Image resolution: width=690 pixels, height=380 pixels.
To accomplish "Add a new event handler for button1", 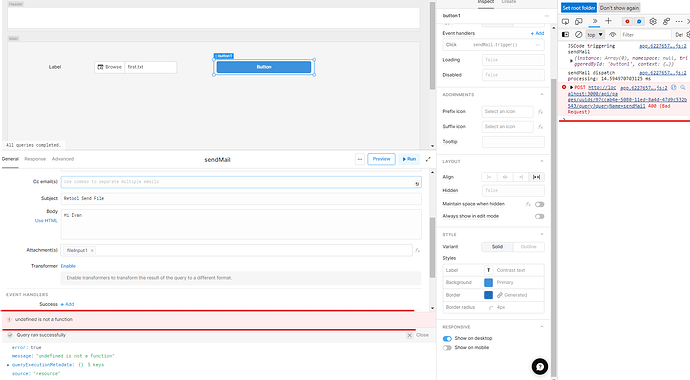I will (537, 33).
